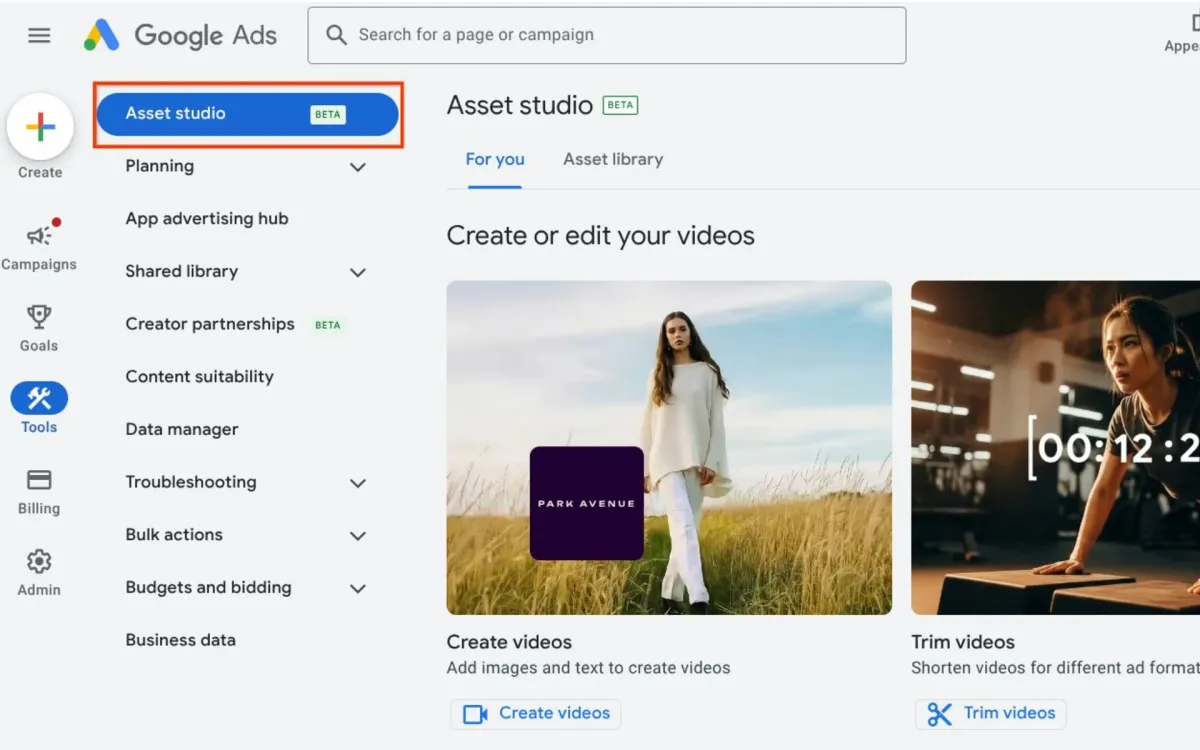
Task: Click the scissors icon on Trim videos
Action: click(x=938, y=713)
